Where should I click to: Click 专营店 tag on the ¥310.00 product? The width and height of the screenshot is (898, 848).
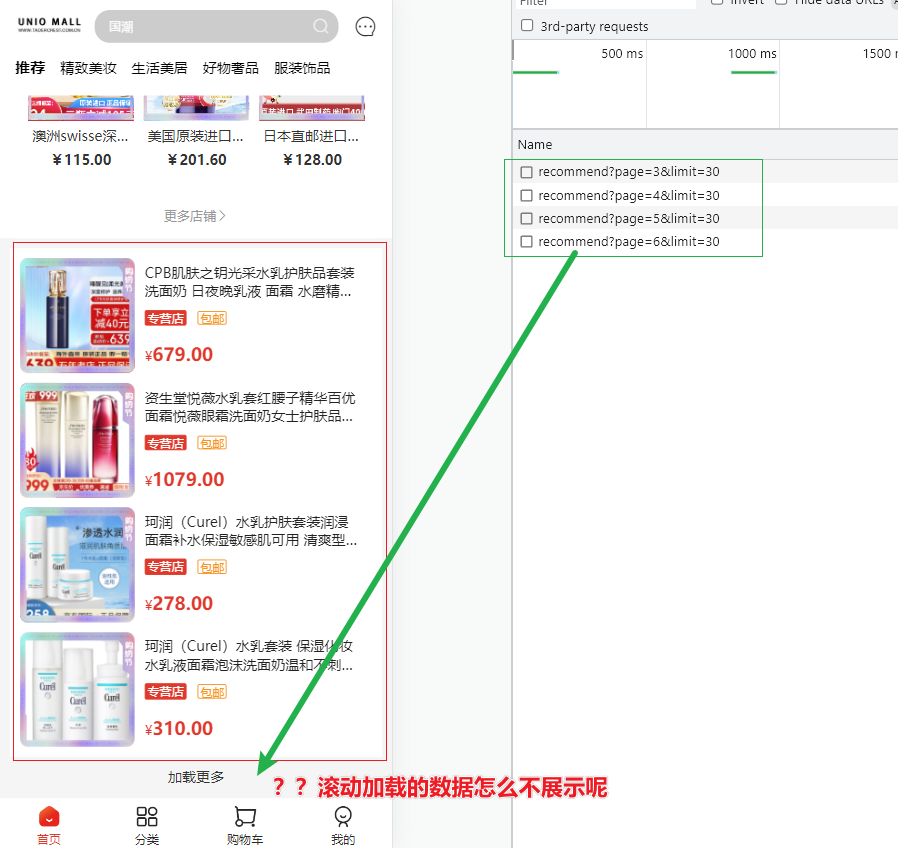(x=166, y=692)
